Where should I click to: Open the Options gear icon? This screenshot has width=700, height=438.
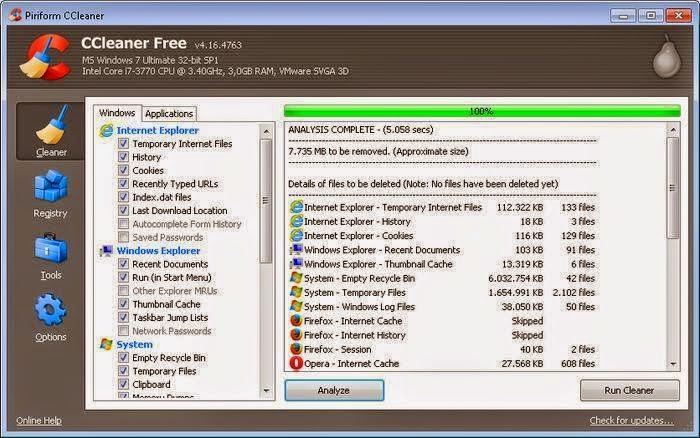(x=50, y=309)
